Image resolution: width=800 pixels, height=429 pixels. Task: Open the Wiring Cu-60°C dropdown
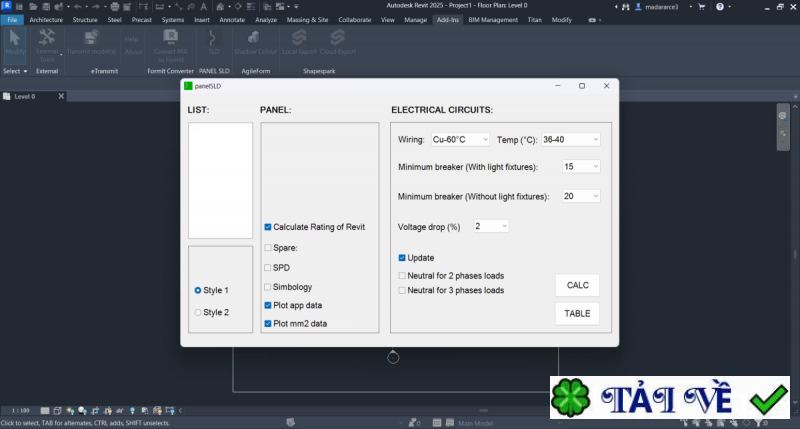coord(460,140)
